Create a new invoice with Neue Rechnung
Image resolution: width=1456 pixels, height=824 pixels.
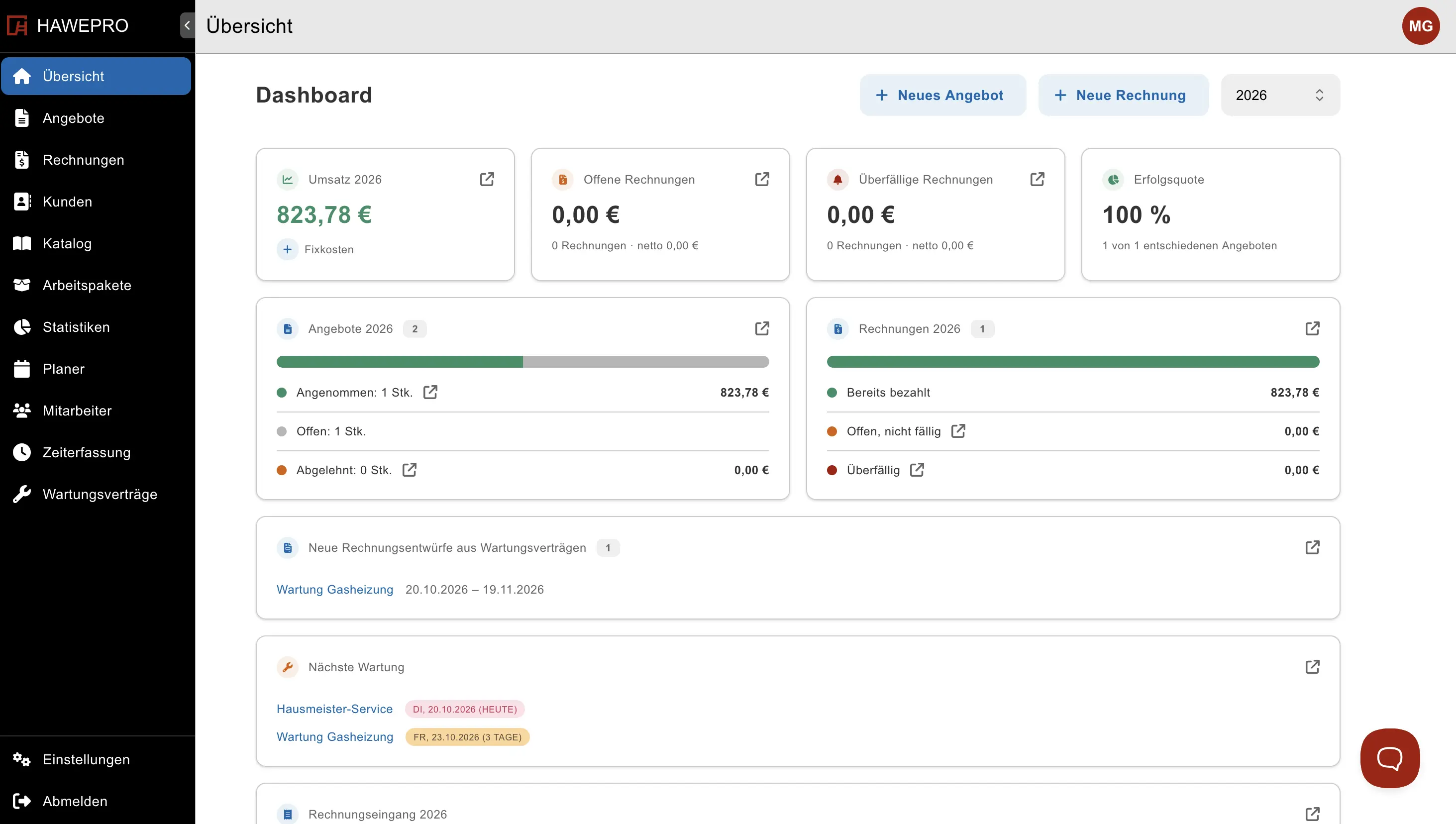point(1123,95)
